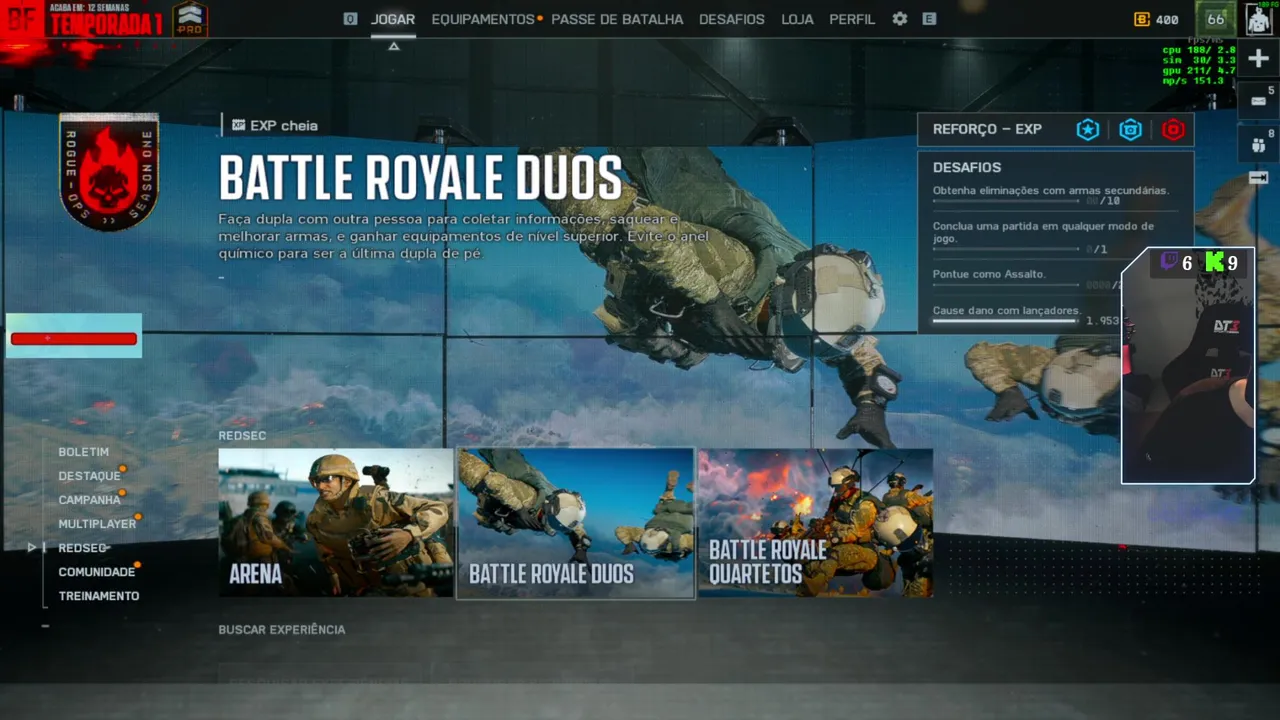Open MULTIPLAYER in the side menu

click(97, 524)
